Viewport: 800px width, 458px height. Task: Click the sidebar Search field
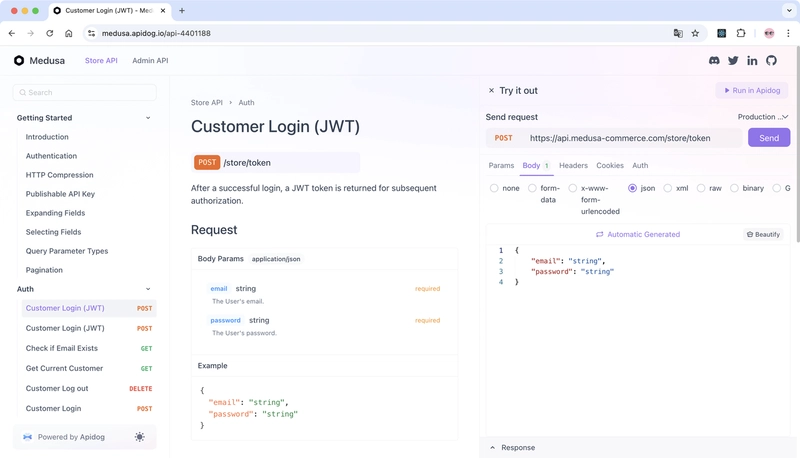[85, 92]
